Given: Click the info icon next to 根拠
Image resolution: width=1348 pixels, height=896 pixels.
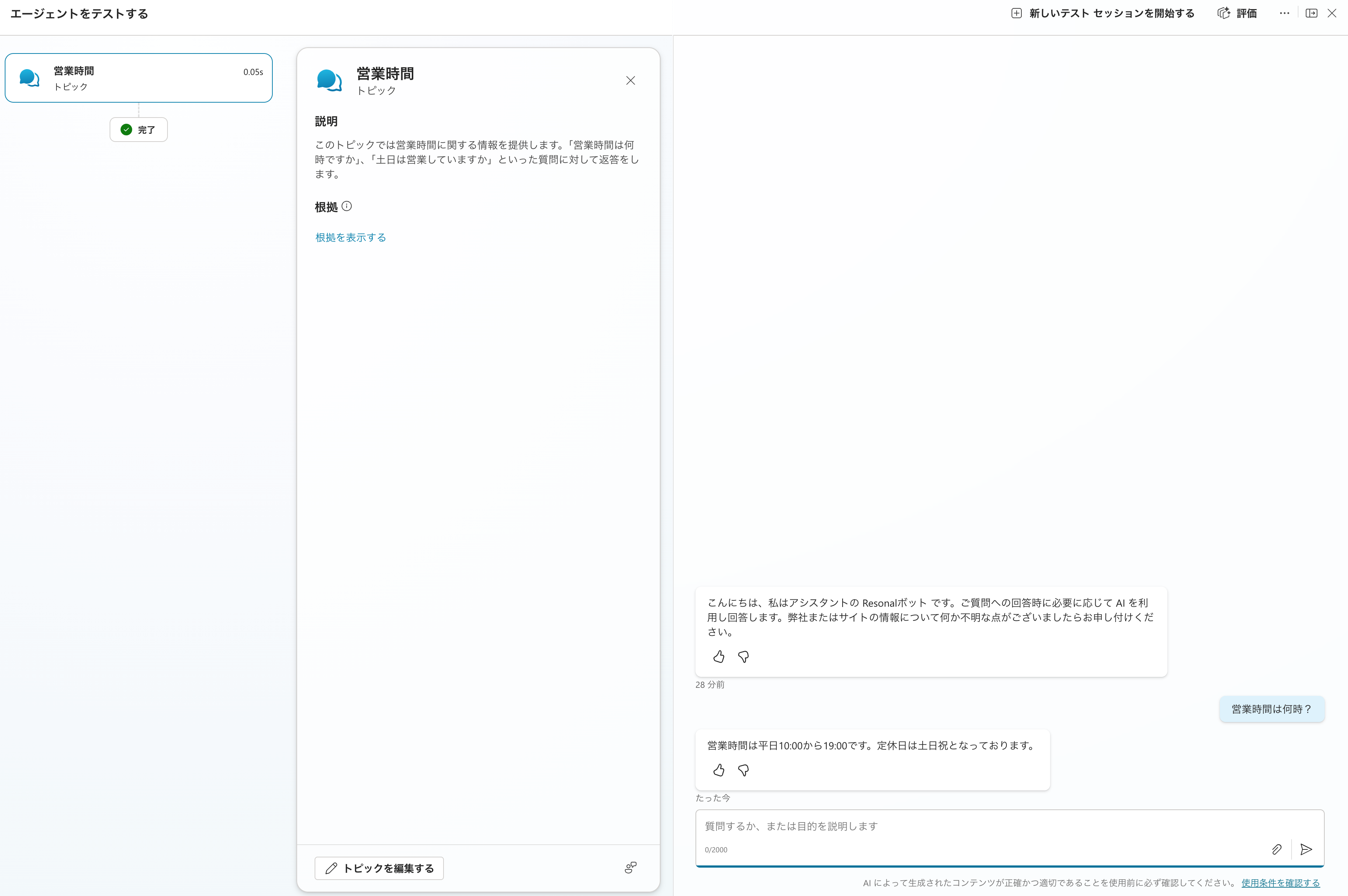Looking at the screenshot, I should (x=346, y=206).
